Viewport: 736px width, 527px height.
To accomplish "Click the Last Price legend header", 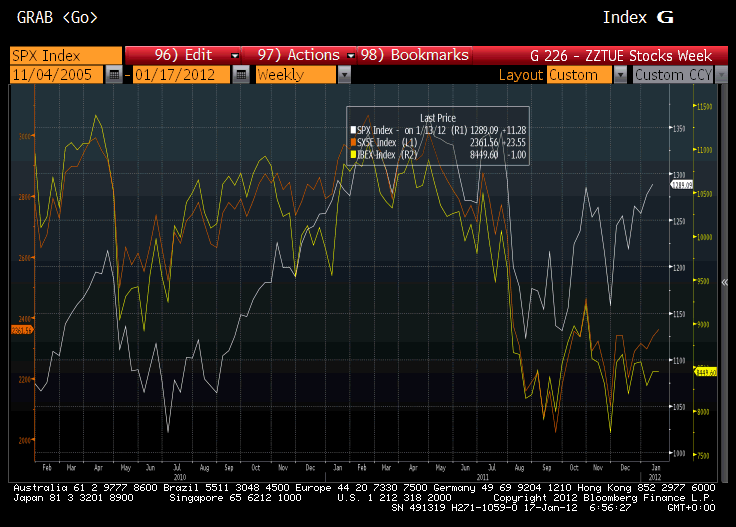I will pyautogui.click(x=437, y=118).
